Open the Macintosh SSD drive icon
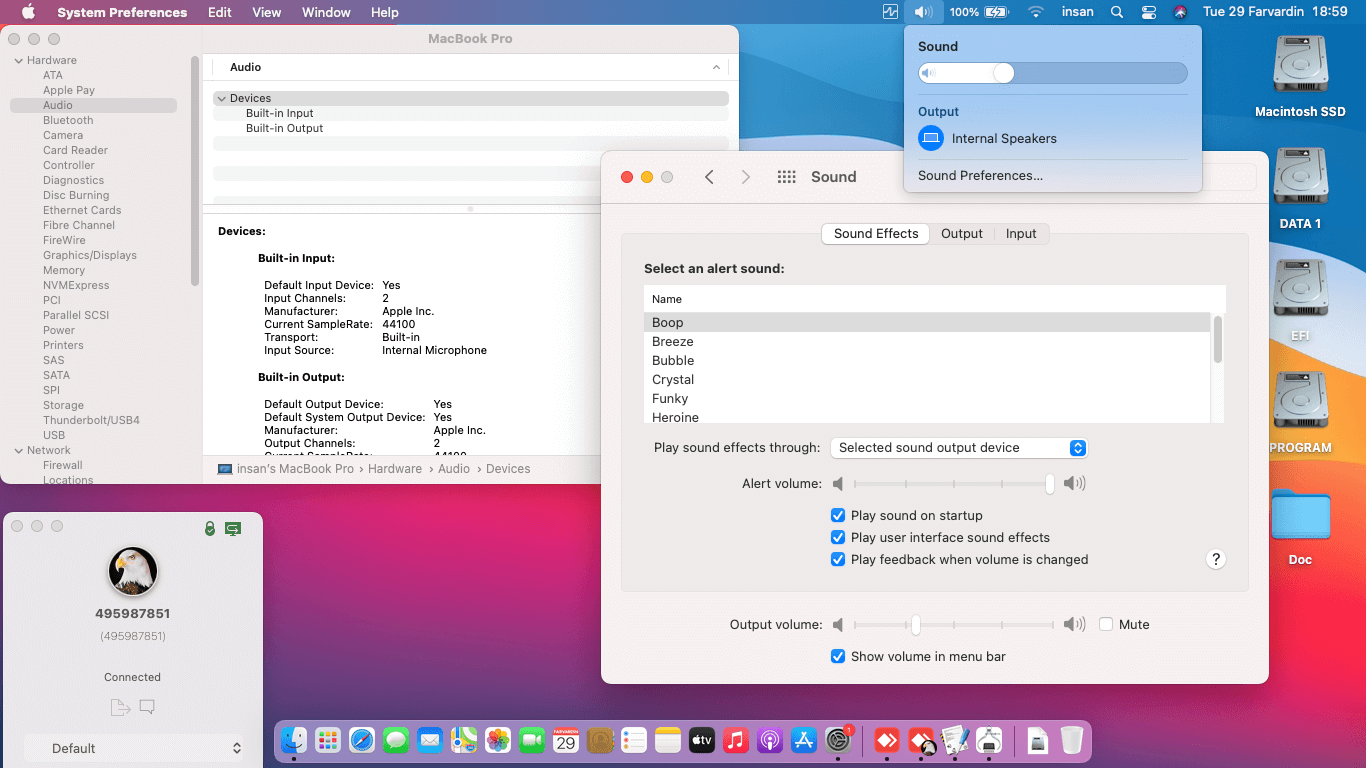This screenshot has width=1366, height=768. tap(1300, 66)
